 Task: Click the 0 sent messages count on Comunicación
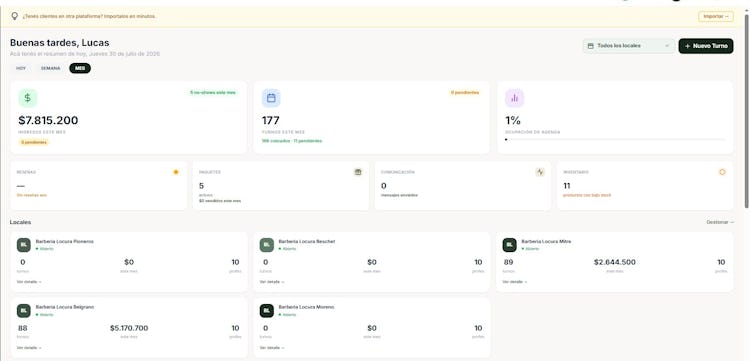pyautogui.click(x=384, y=186)
